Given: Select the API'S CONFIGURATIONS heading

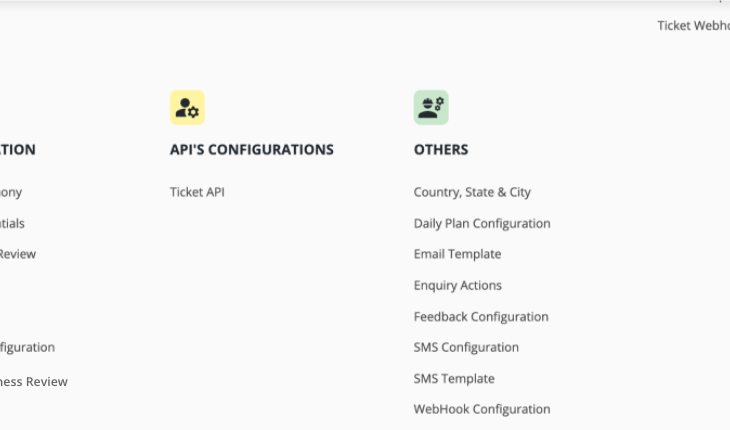Looking at the screenshot, I should coord(252,149).
